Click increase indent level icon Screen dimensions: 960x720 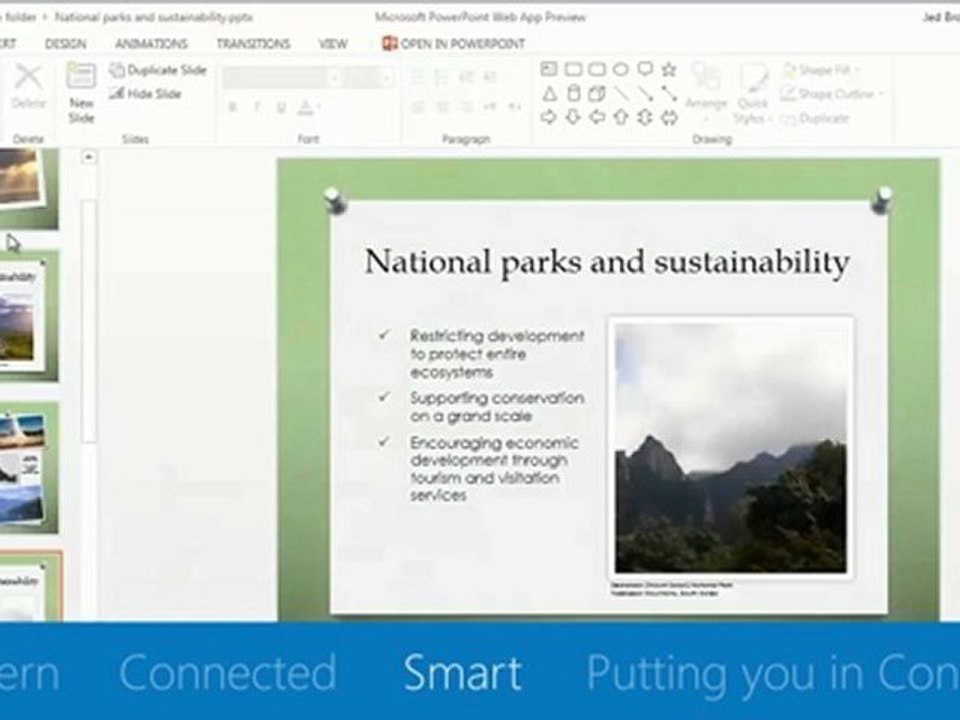(x=490, y=77)
